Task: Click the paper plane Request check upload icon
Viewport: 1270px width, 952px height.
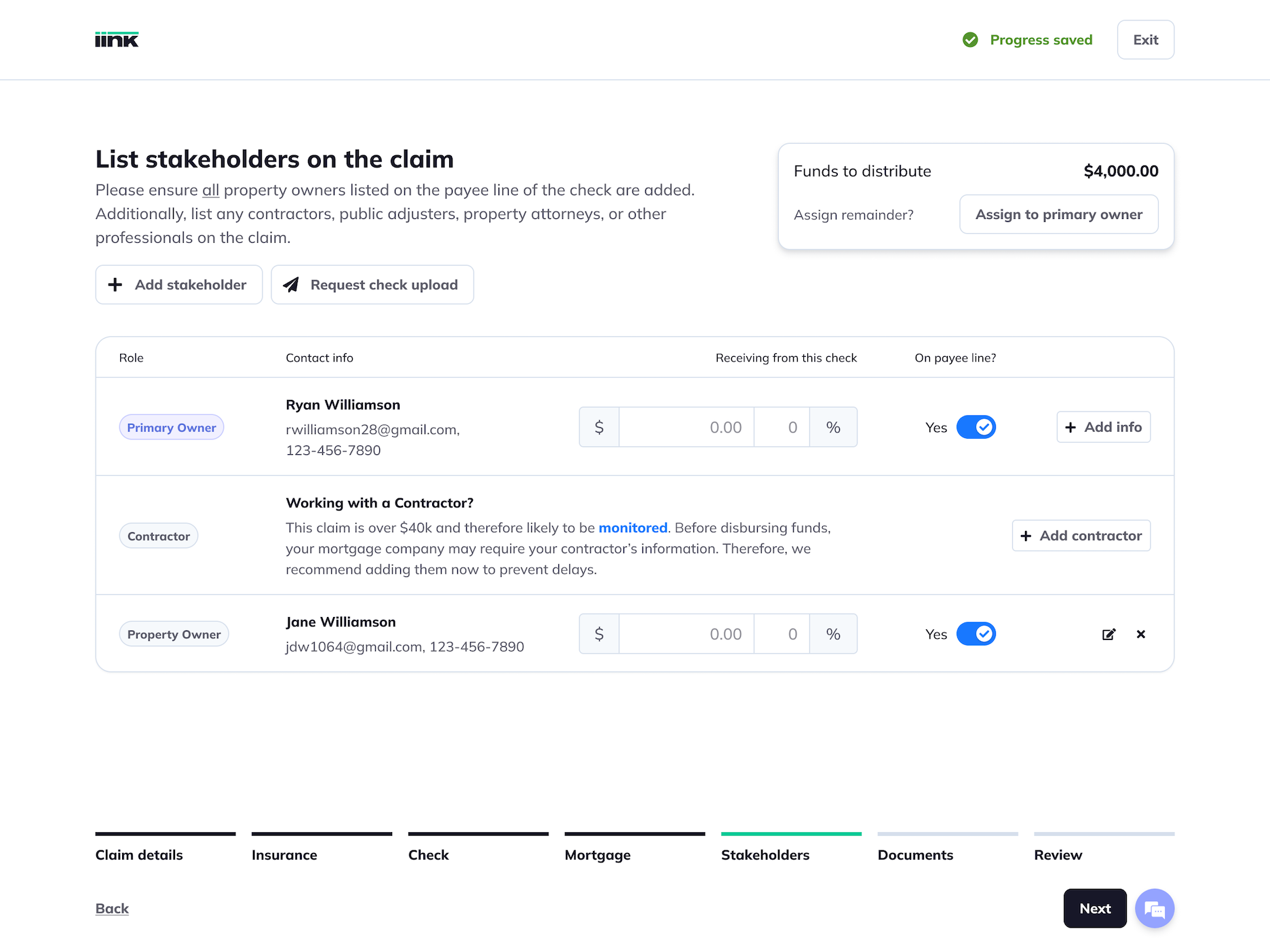Action: coord(291,285)
